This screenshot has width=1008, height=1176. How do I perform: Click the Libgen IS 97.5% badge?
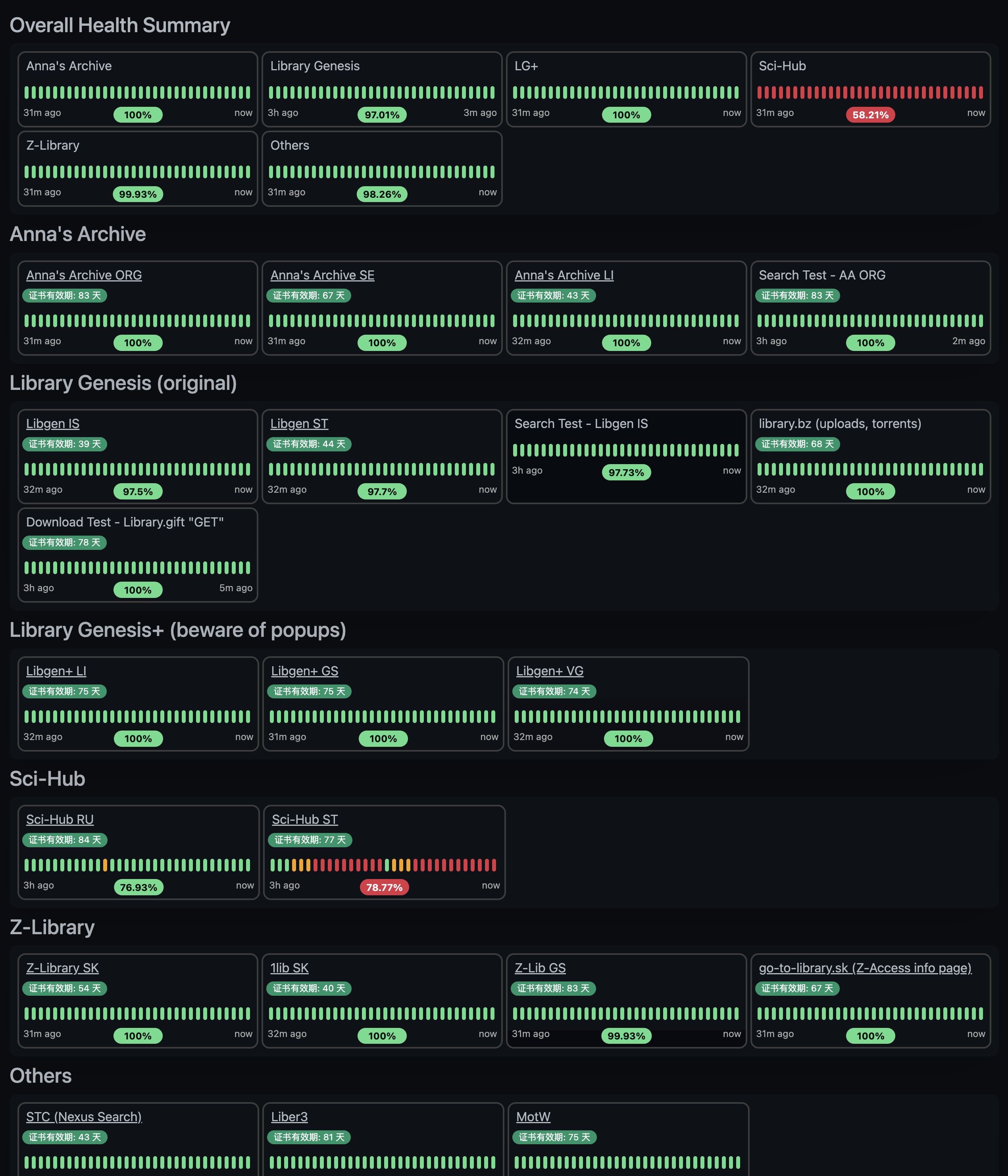(138, 492)
